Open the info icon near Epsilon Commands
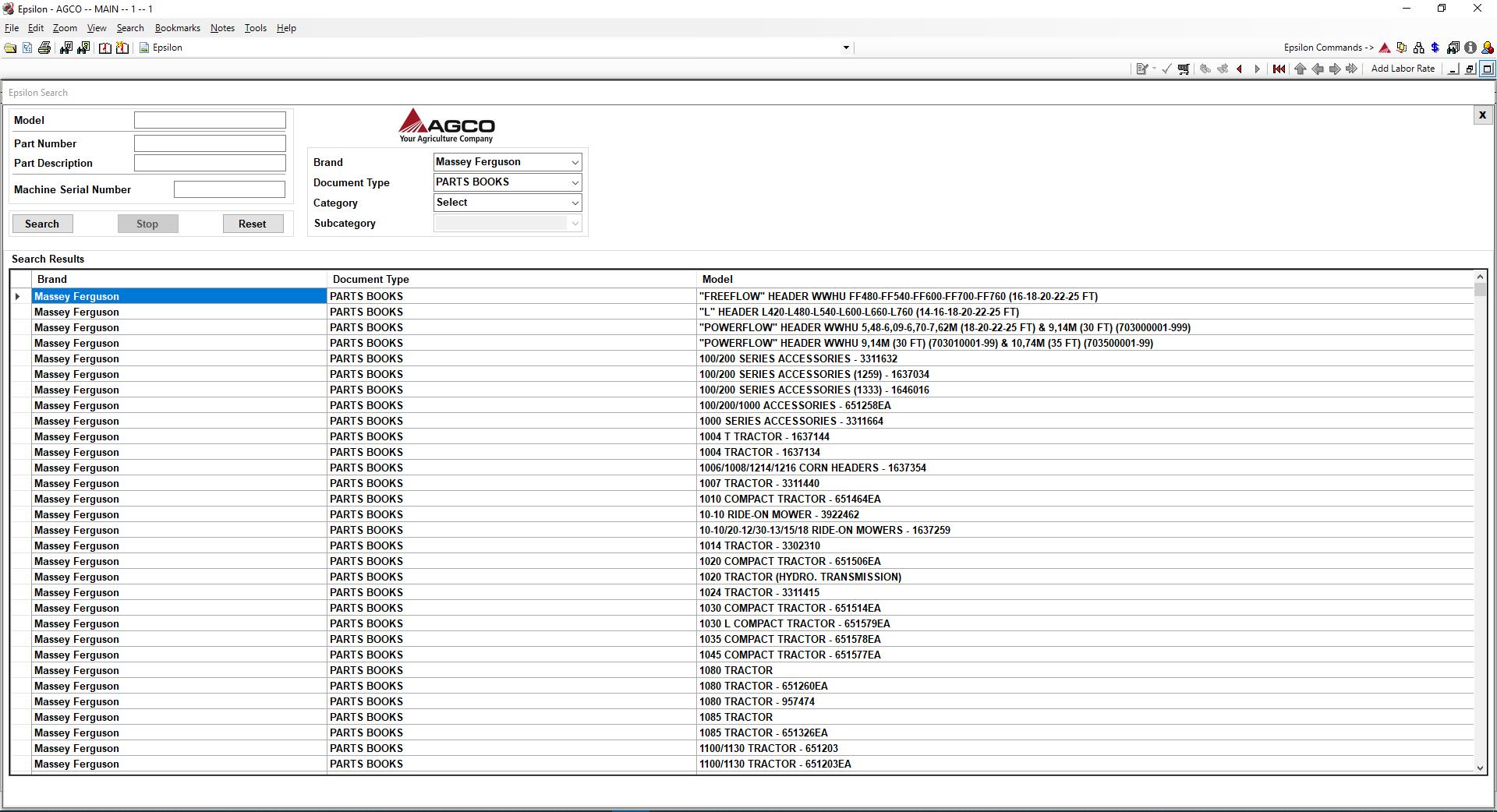This screenshot has width=1497, height=812. (1470, 48)
